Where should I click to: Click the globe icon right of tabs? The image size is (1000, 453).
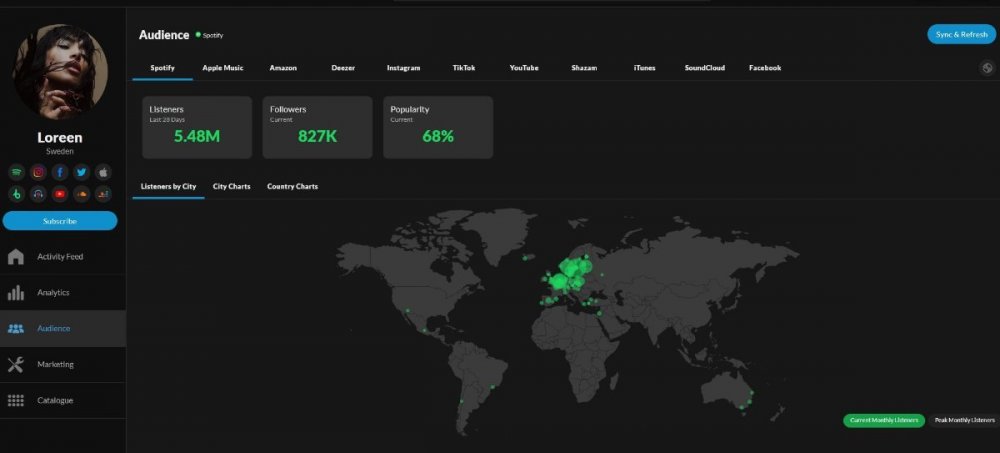(x=987, y=68)
